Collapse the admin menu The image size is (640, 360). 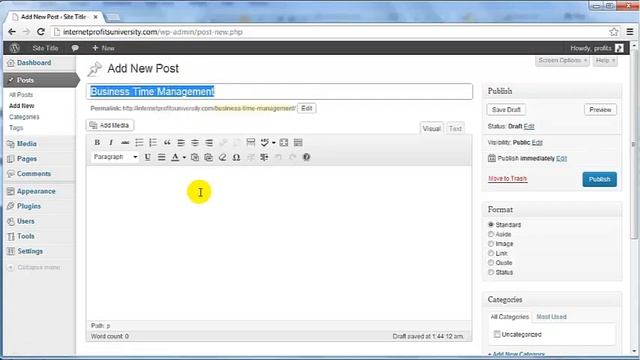[x=34, y=267]
